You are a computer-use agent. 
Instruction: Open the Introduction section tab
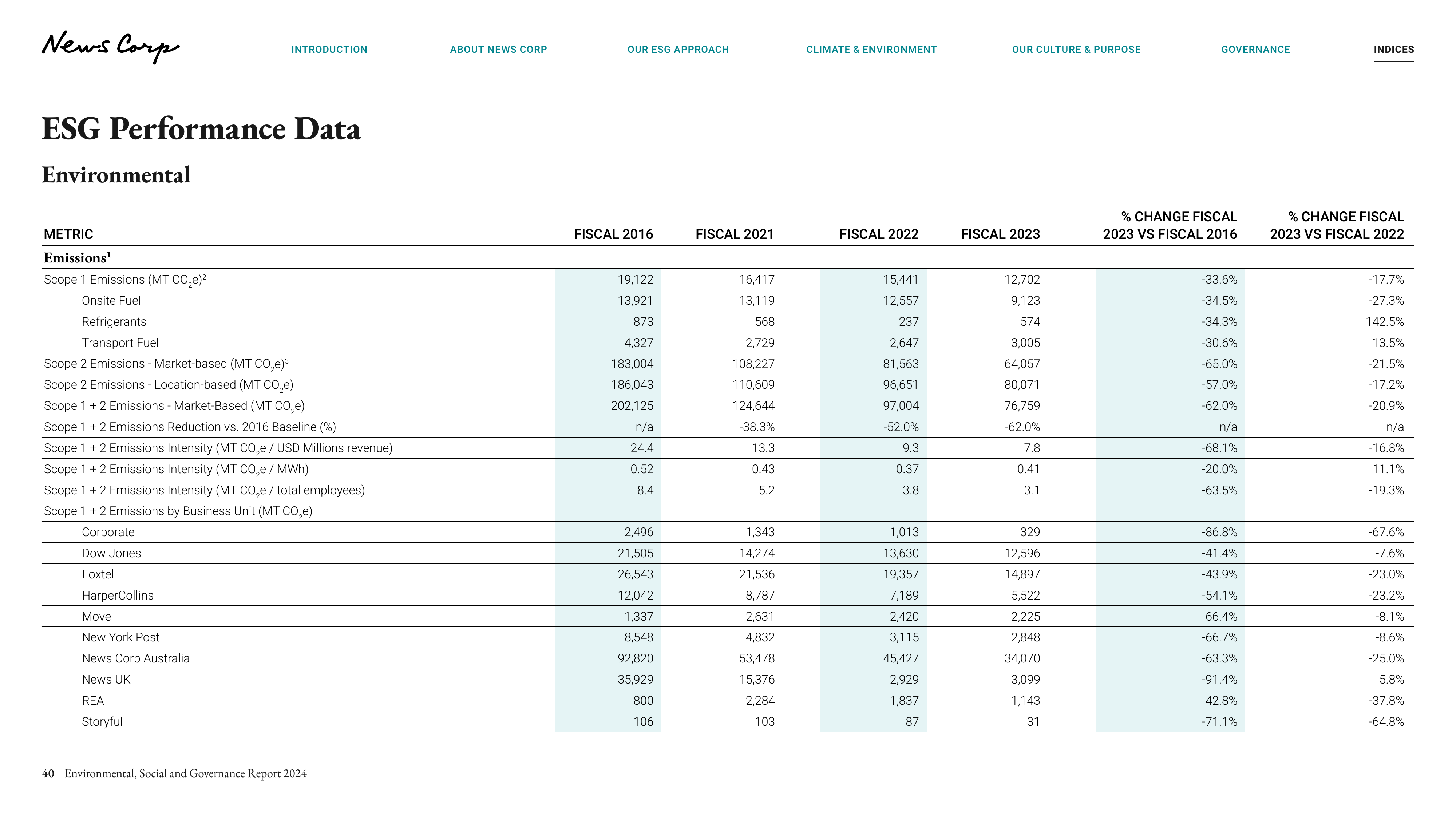point(329,50)
